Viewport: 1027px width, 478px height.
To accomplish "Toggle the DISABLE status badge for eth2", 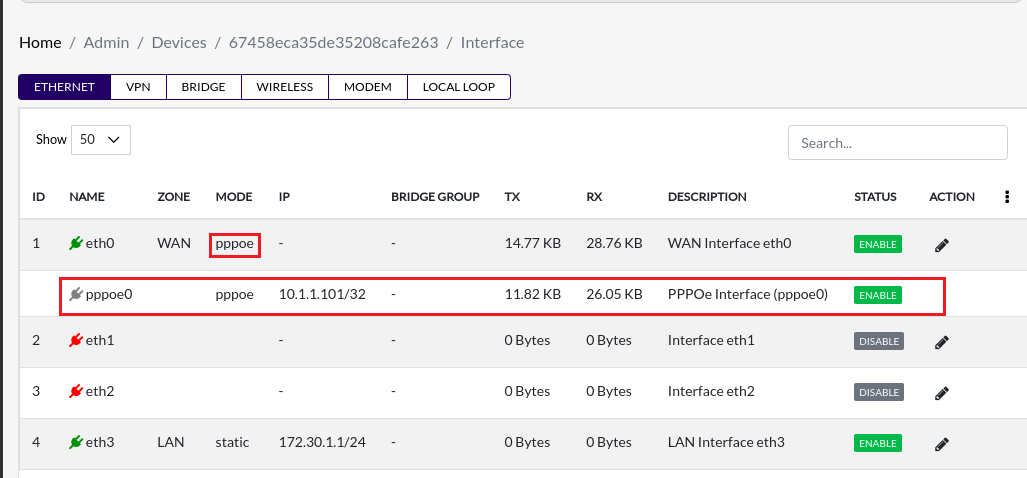I will pyautogui.click(x=878, y=392).
